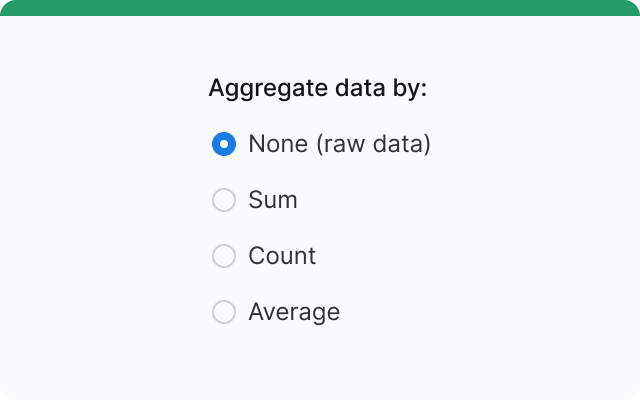Click the 'None (raw data)' label text
This screenshot has width=640, height=400.
tap(339, 144)
